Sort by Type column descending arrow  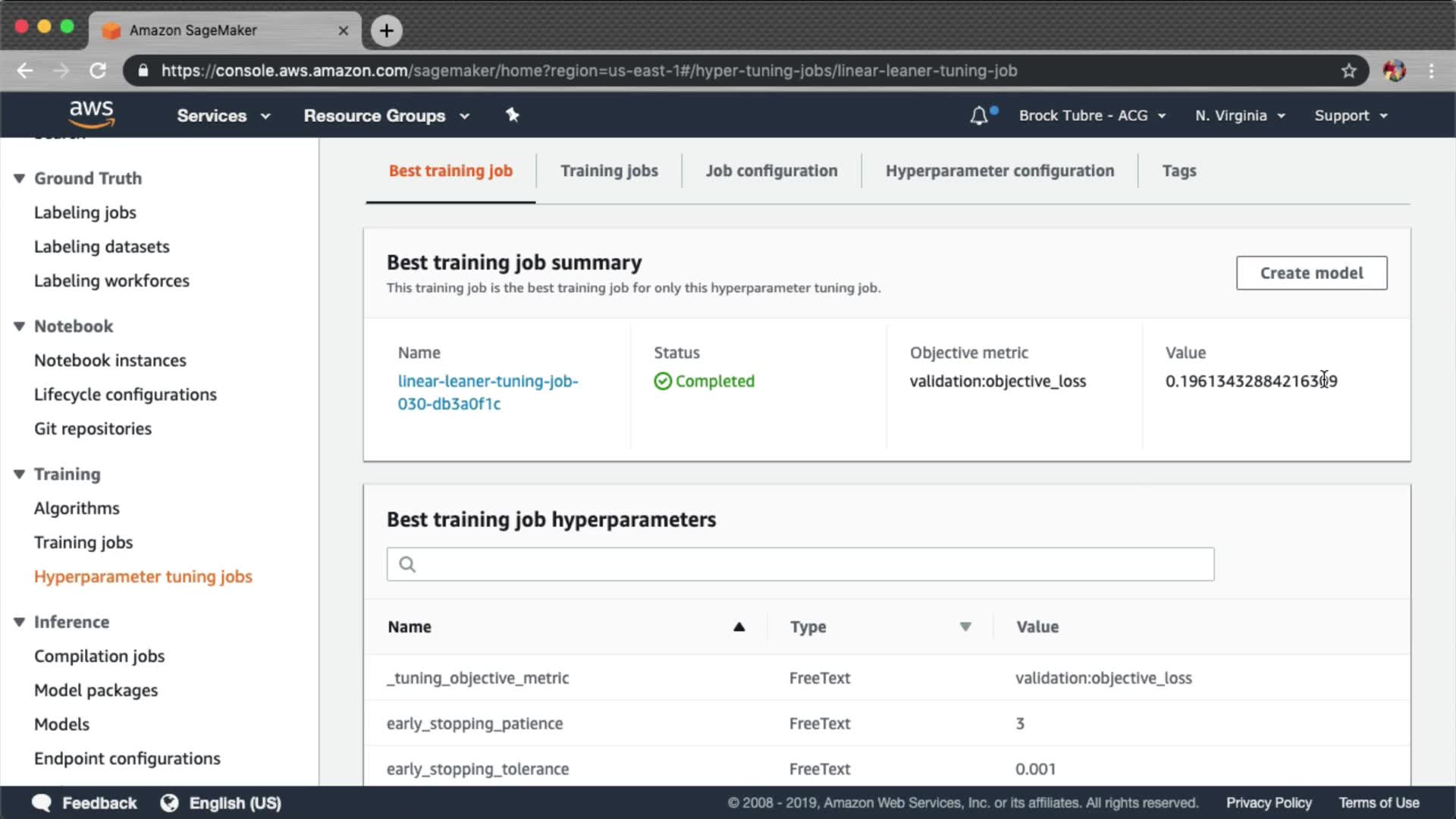click(965, 627)
